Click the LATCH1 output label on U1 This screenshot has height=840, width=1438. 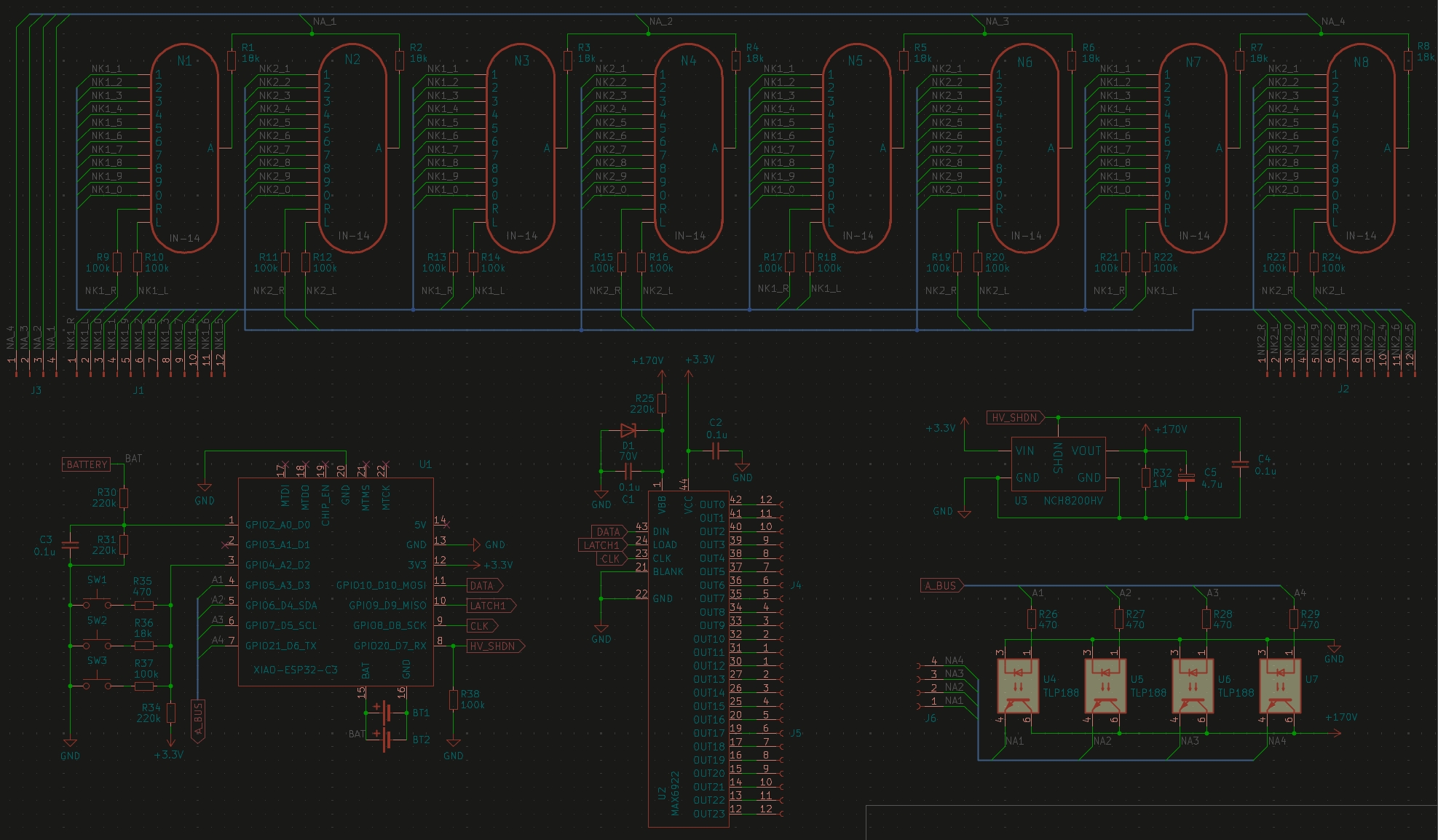[x=490, y=606]
